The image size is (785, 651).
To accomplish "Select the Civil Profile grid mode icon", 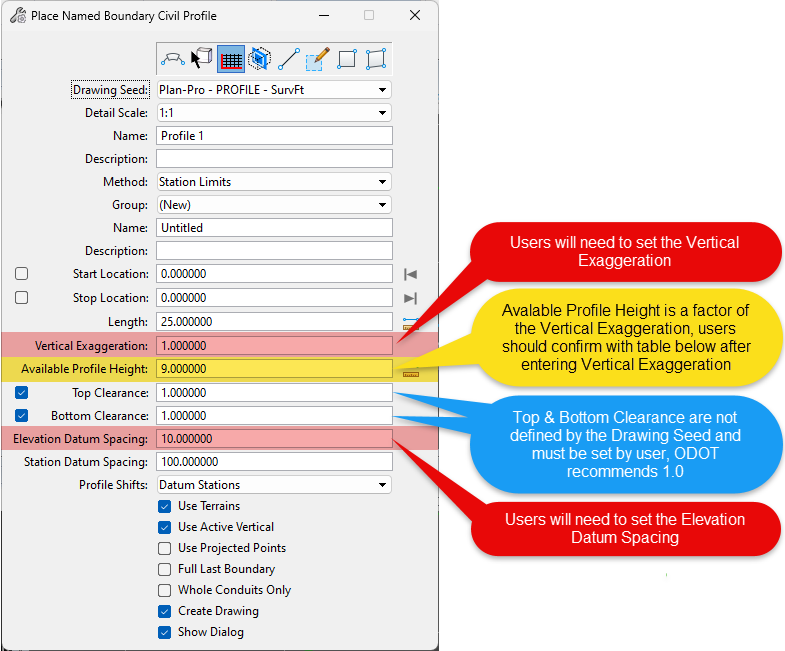I will tap(231, 59).
